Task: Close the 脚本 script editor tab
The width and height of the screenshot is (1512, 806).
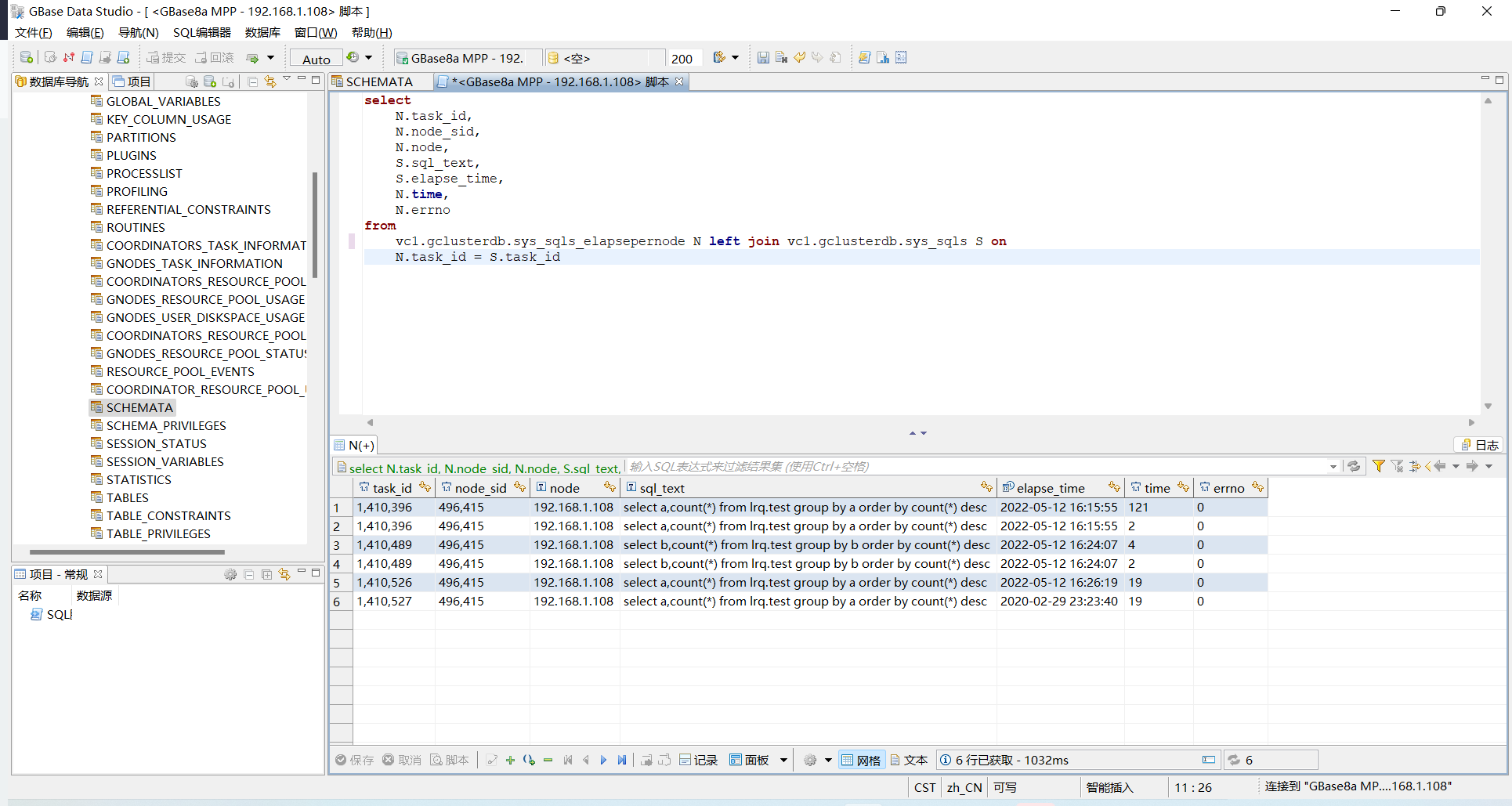Action: tap(679, 81)
